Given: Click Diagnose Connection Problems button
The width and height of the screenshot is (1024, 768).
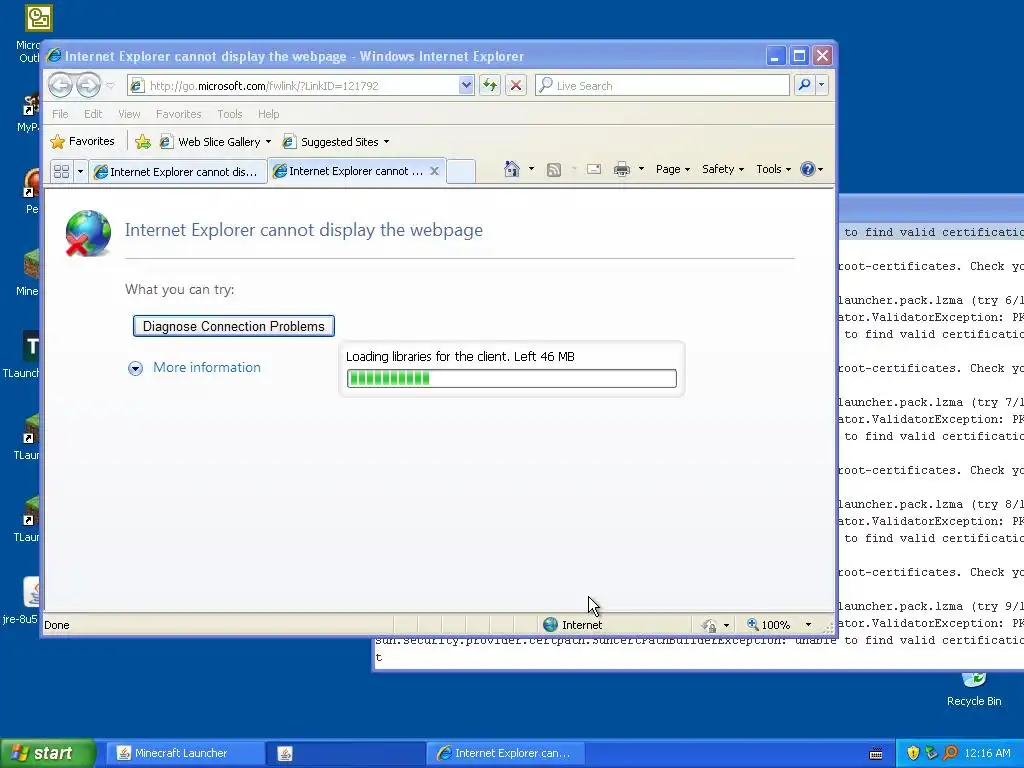Looking at the screenshot, I should tap(234, 326).
